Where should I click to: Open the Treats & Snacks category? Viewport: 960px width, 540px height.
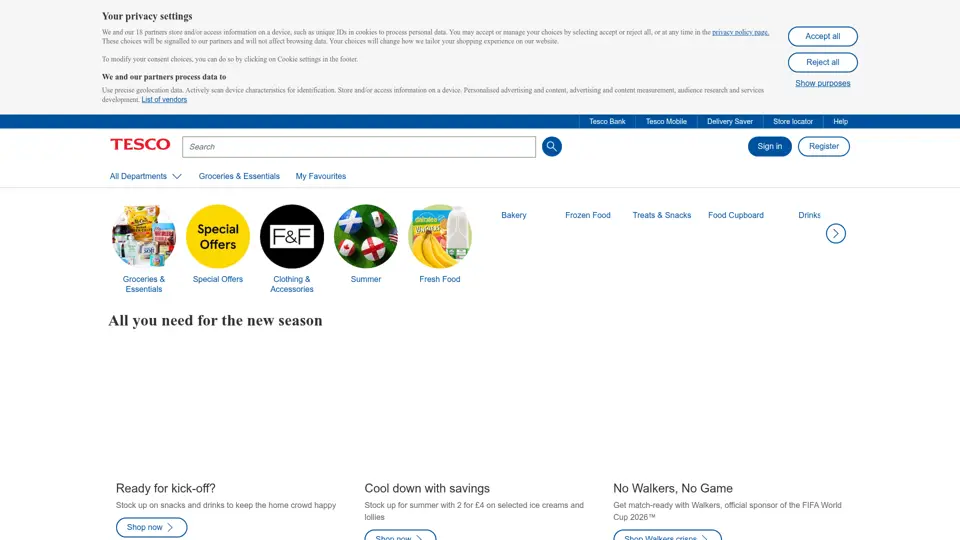click(x=662, y=216)
